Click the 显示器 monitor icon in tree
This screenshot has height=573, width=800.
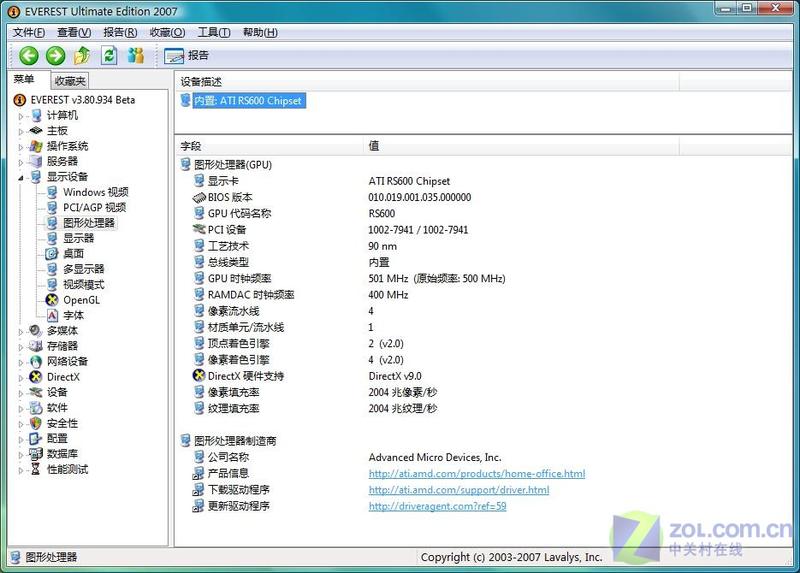tap(52, 238)
